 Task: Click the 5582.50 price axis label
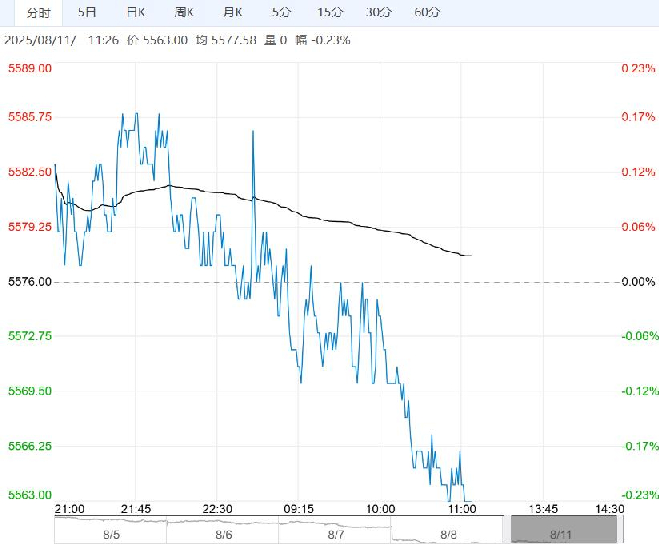(x=30, y=172)
